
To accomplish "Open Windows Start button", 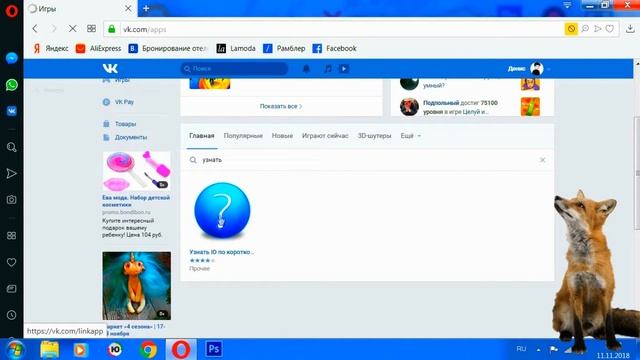I will coord(15,350).
